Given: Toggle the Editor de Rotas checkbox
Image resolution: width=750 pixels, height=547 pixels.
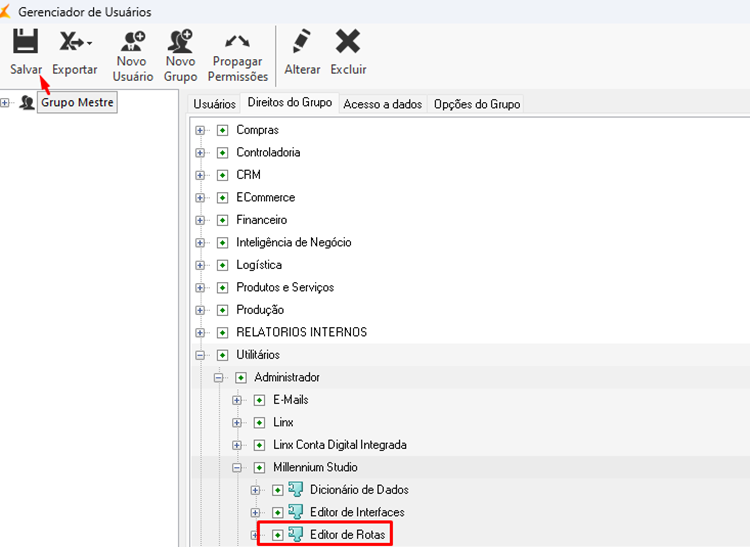Looking at the screenshot, I should pos(277,535).
